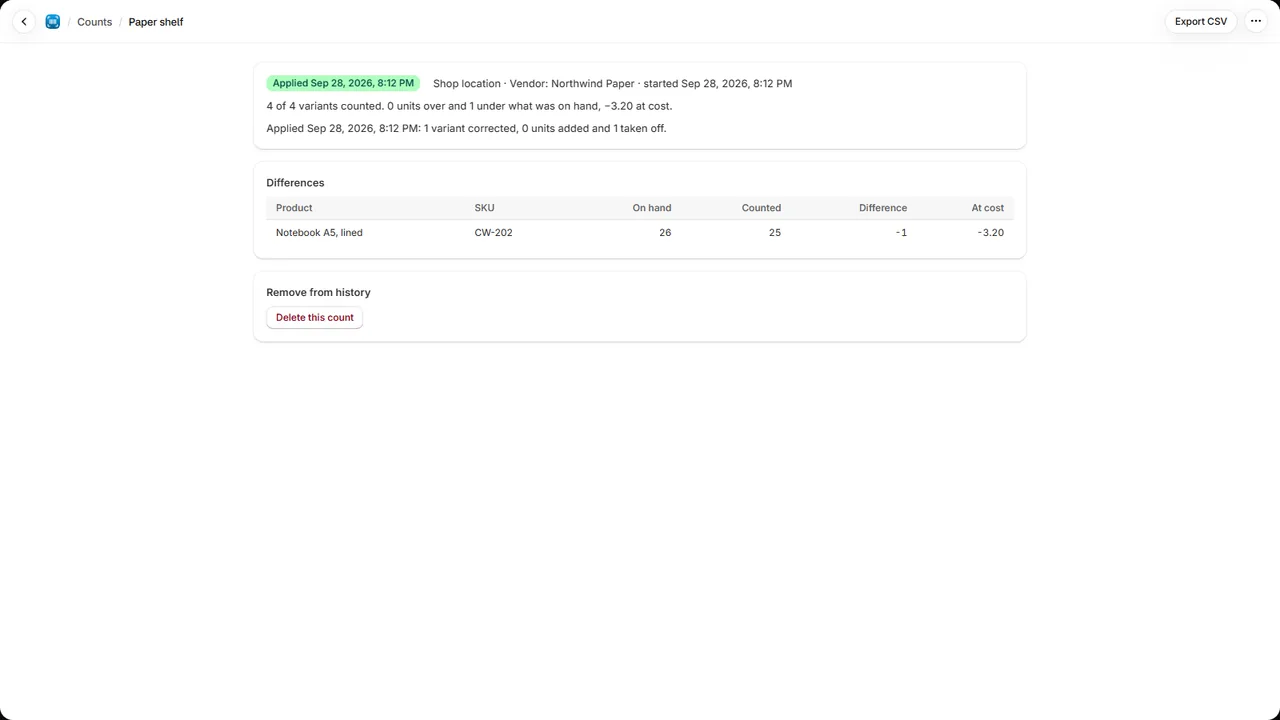Click the at-cost value -3.20 in table
Screen dimensions: 1280x720
click(x=991, y=232)
